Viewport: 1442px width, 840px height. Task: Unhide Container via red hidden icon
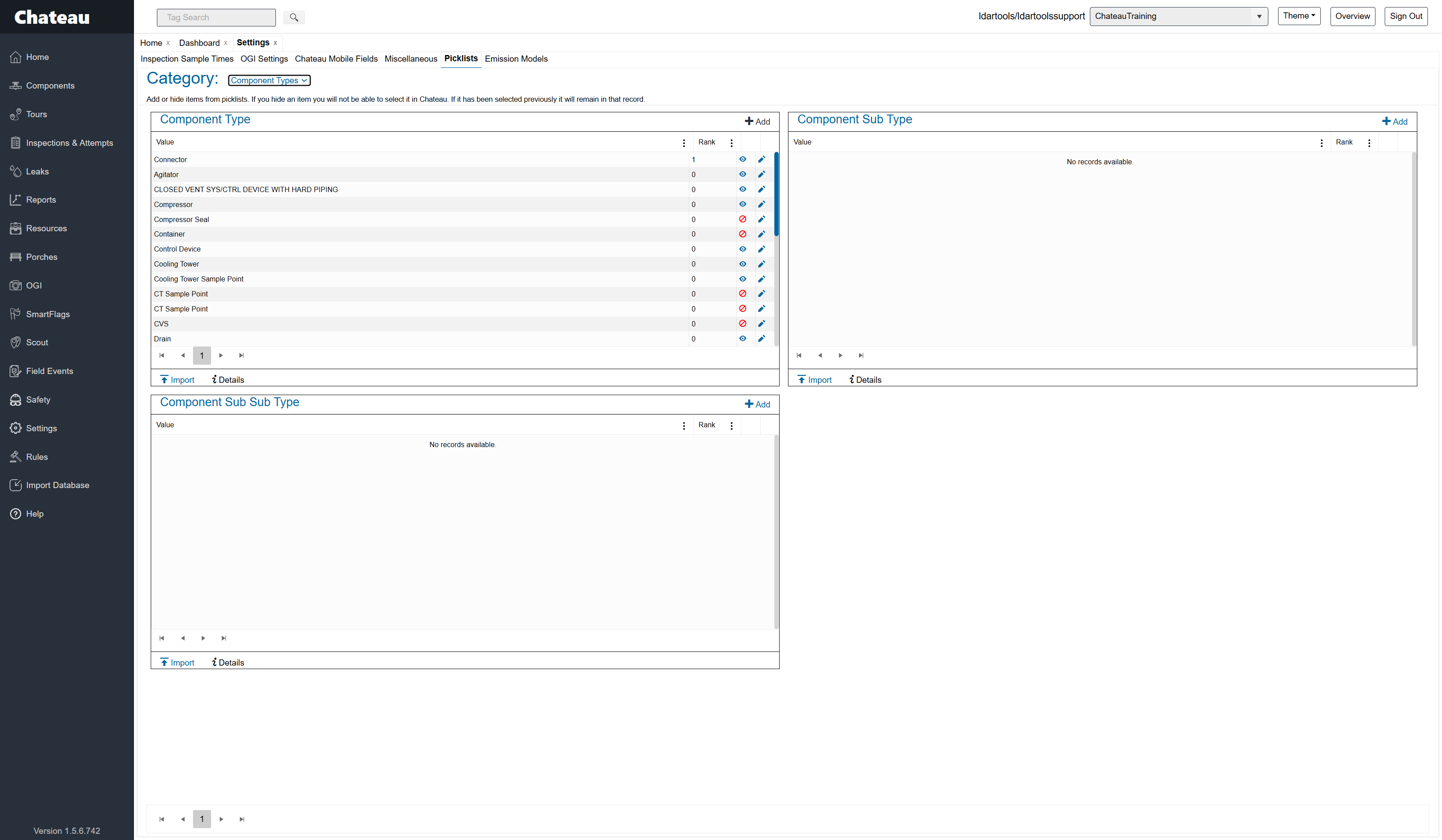(743, 234)
